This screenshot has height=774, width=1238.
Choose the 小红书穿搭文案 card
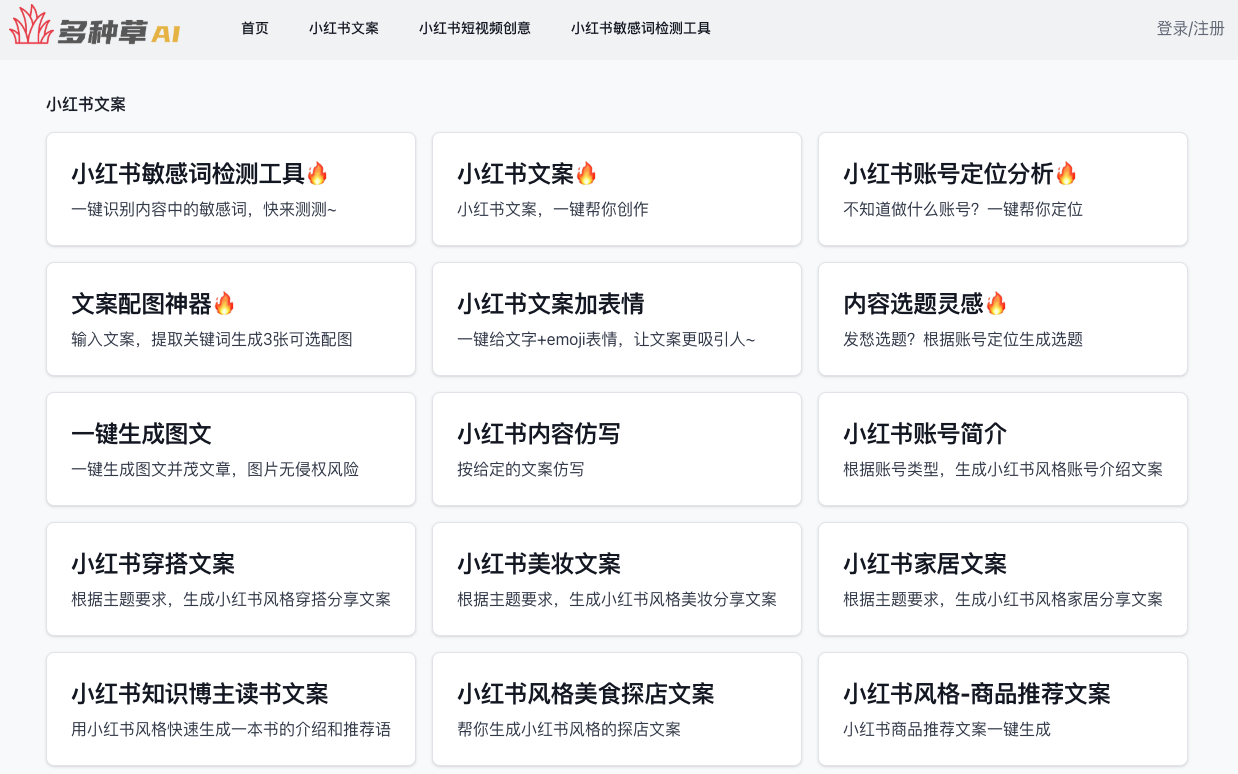point(230,579)
